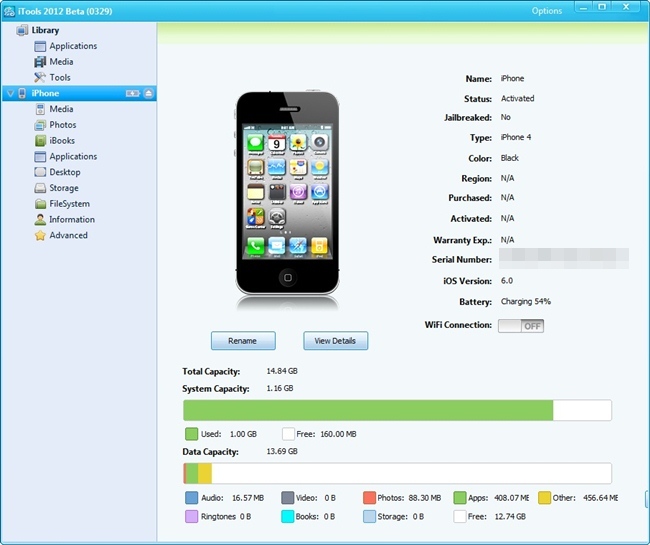Open the FileSystem section
This screenshot has height=545, width=650.
(x=69, y=203)
